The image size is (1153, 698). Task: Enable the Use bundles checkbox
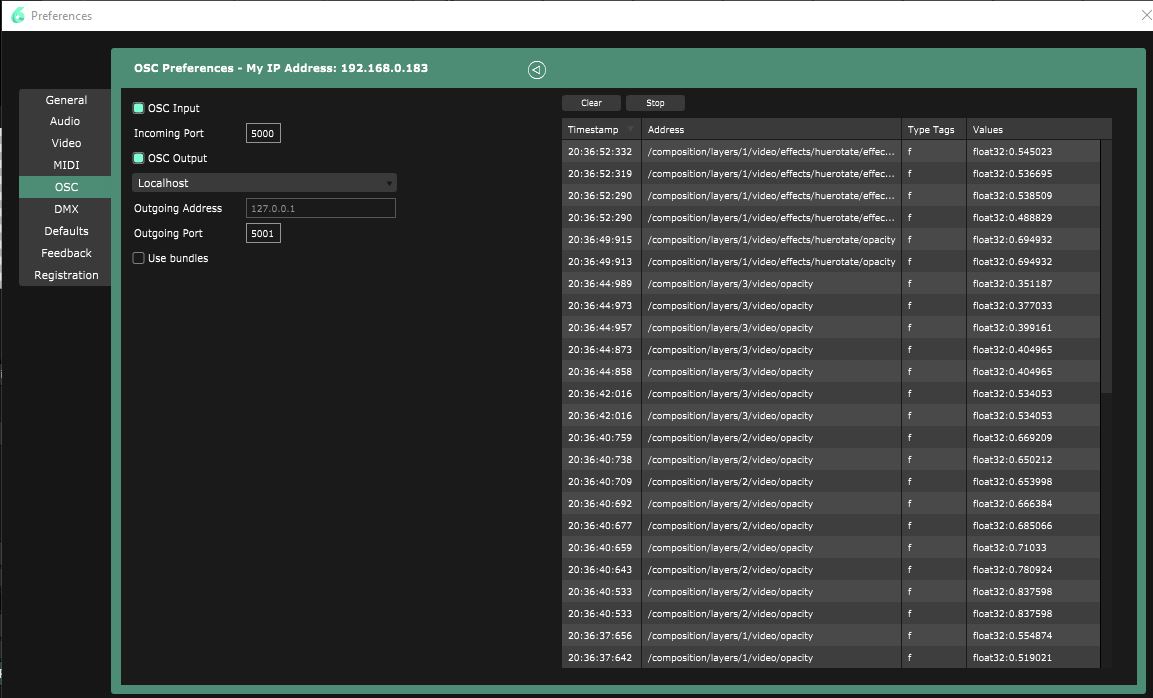tap(139, 258)
